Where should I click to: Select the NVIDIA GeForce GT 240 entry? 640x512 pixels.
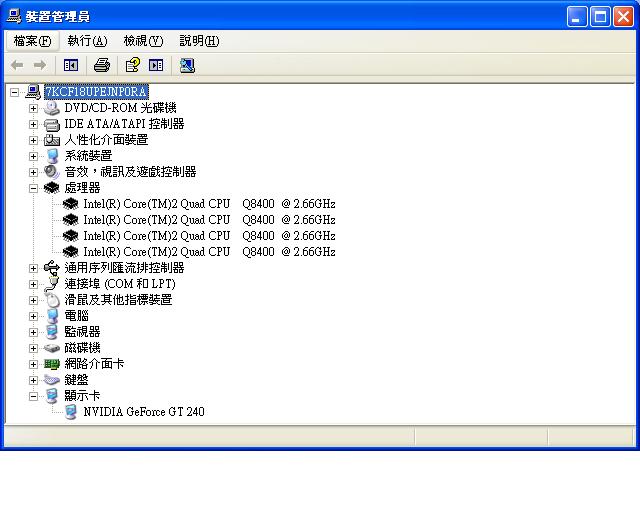[x=144, y=412]
